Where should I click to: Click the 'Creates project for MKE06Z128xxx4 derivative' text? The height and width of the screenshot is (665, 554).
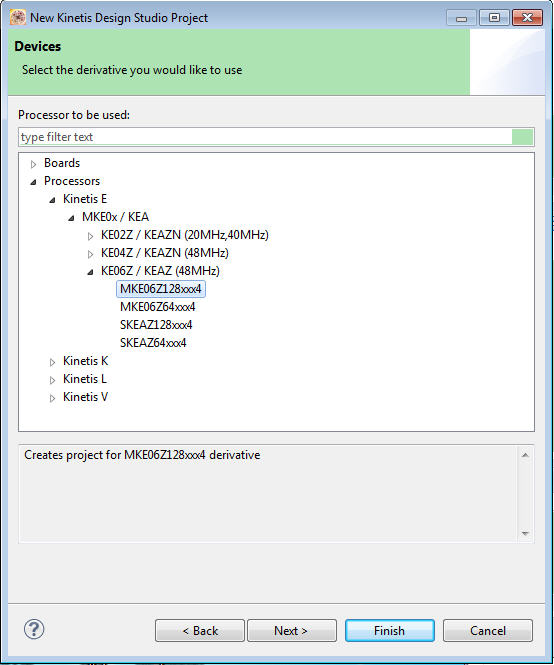click(x=142, y=455)
